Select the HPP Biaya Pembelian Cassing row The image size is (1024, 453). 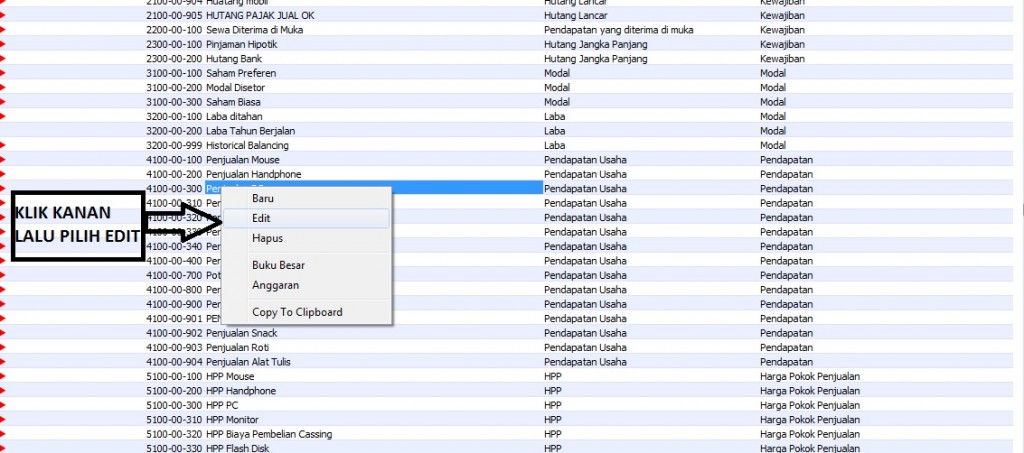pyautogui.click(x=269, y=434)
